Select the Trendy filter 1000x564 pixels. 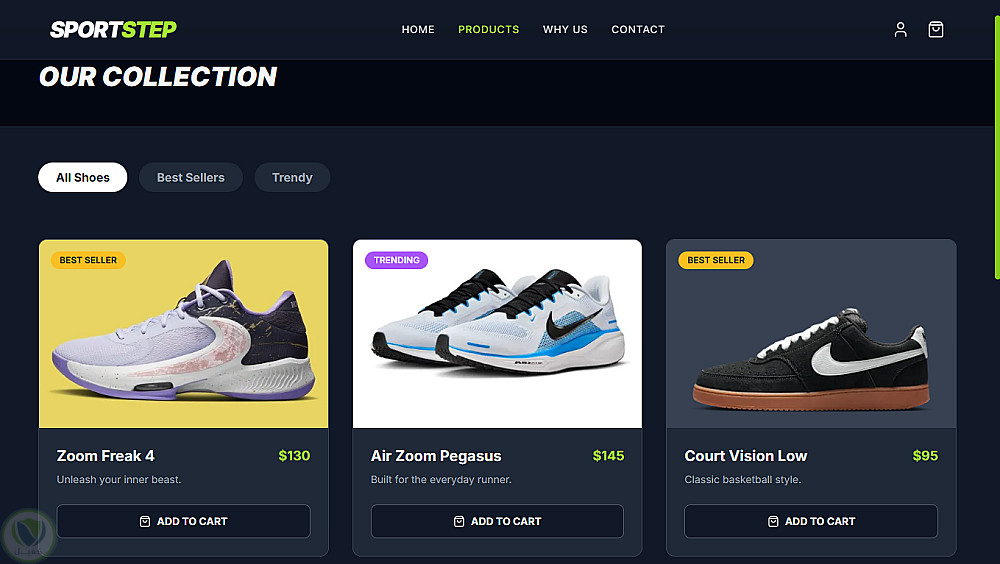point(292,177)
